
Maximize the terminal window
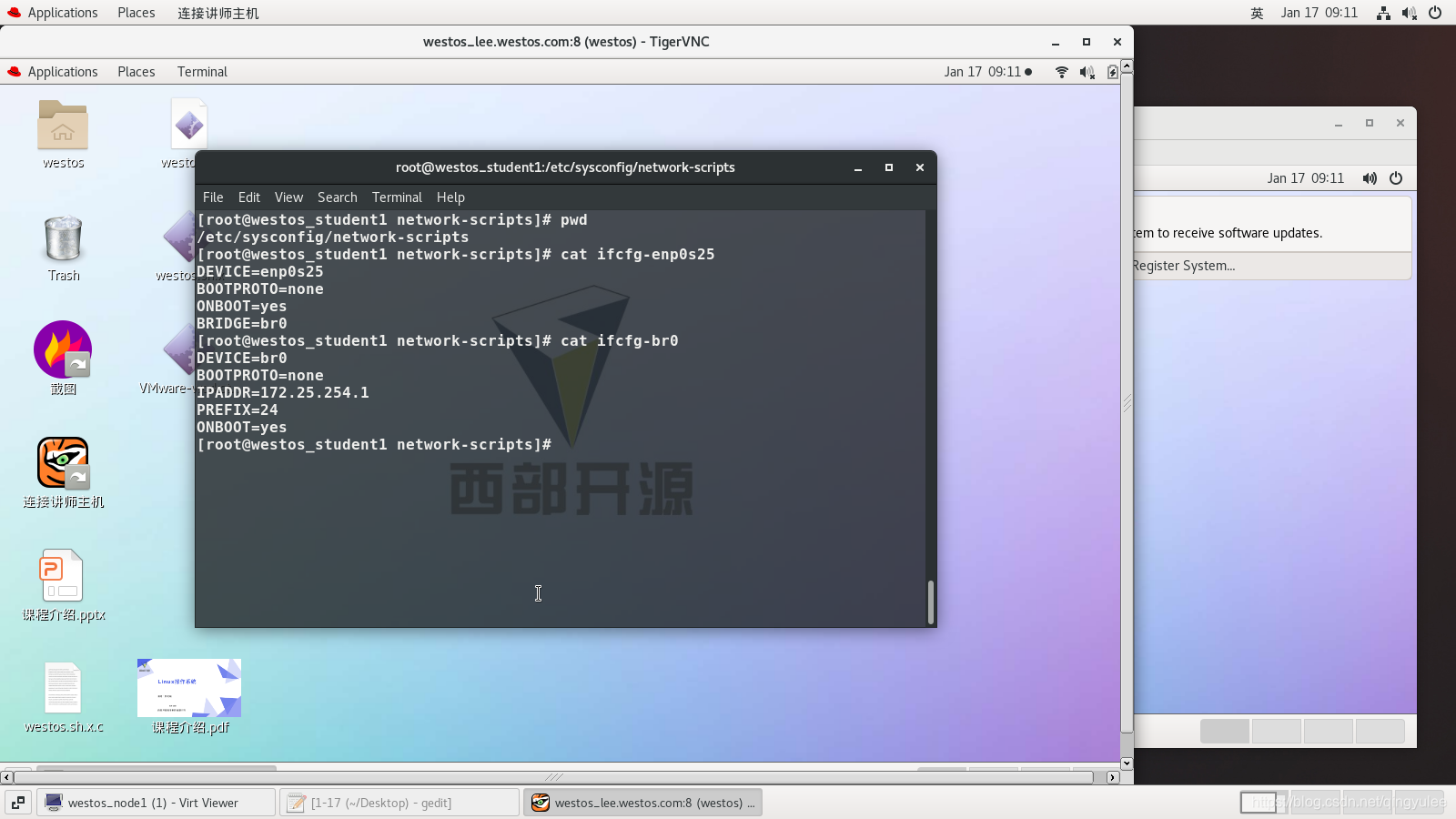889,167
